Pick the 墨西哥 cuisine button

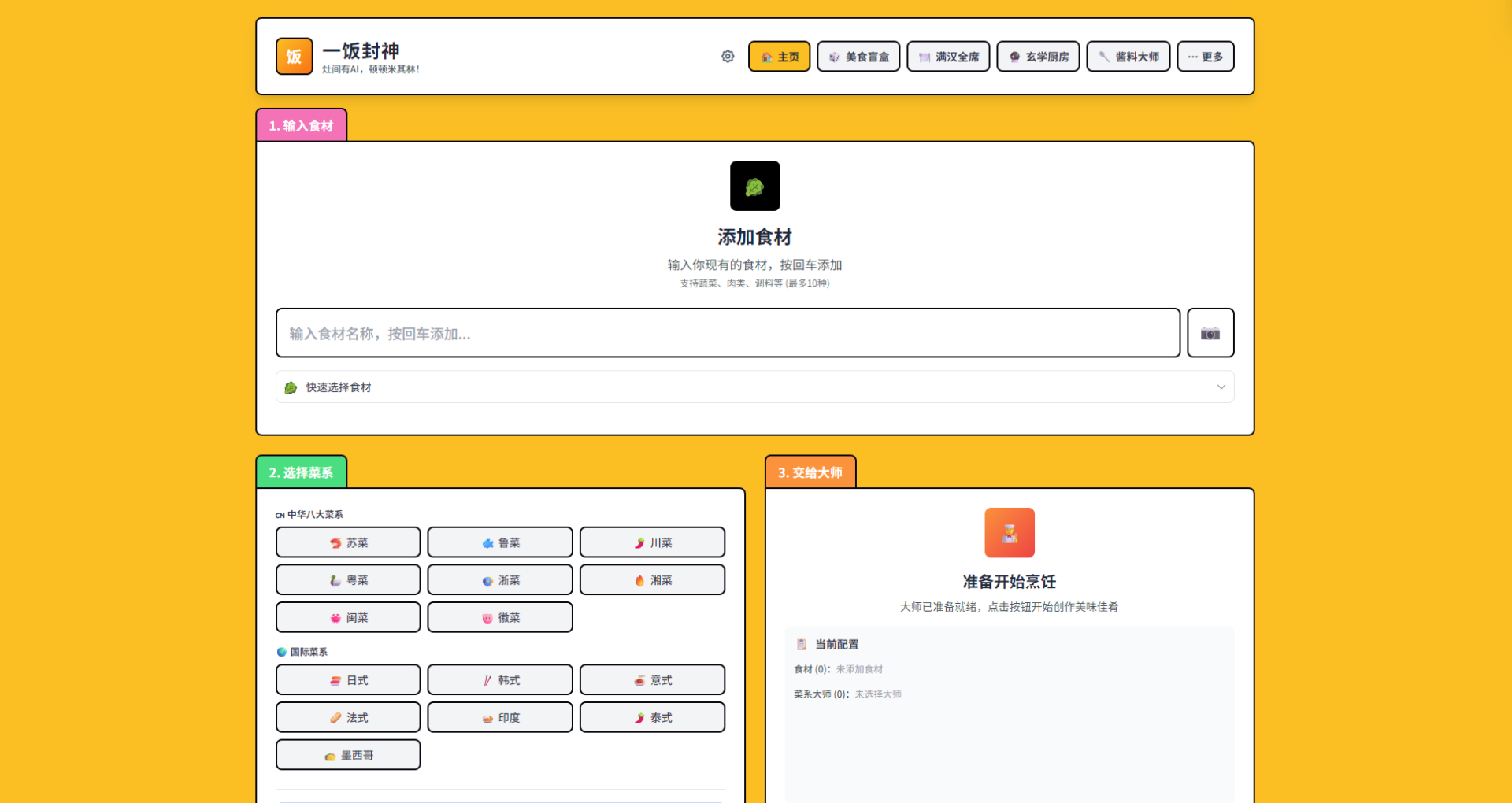point(348,755)
